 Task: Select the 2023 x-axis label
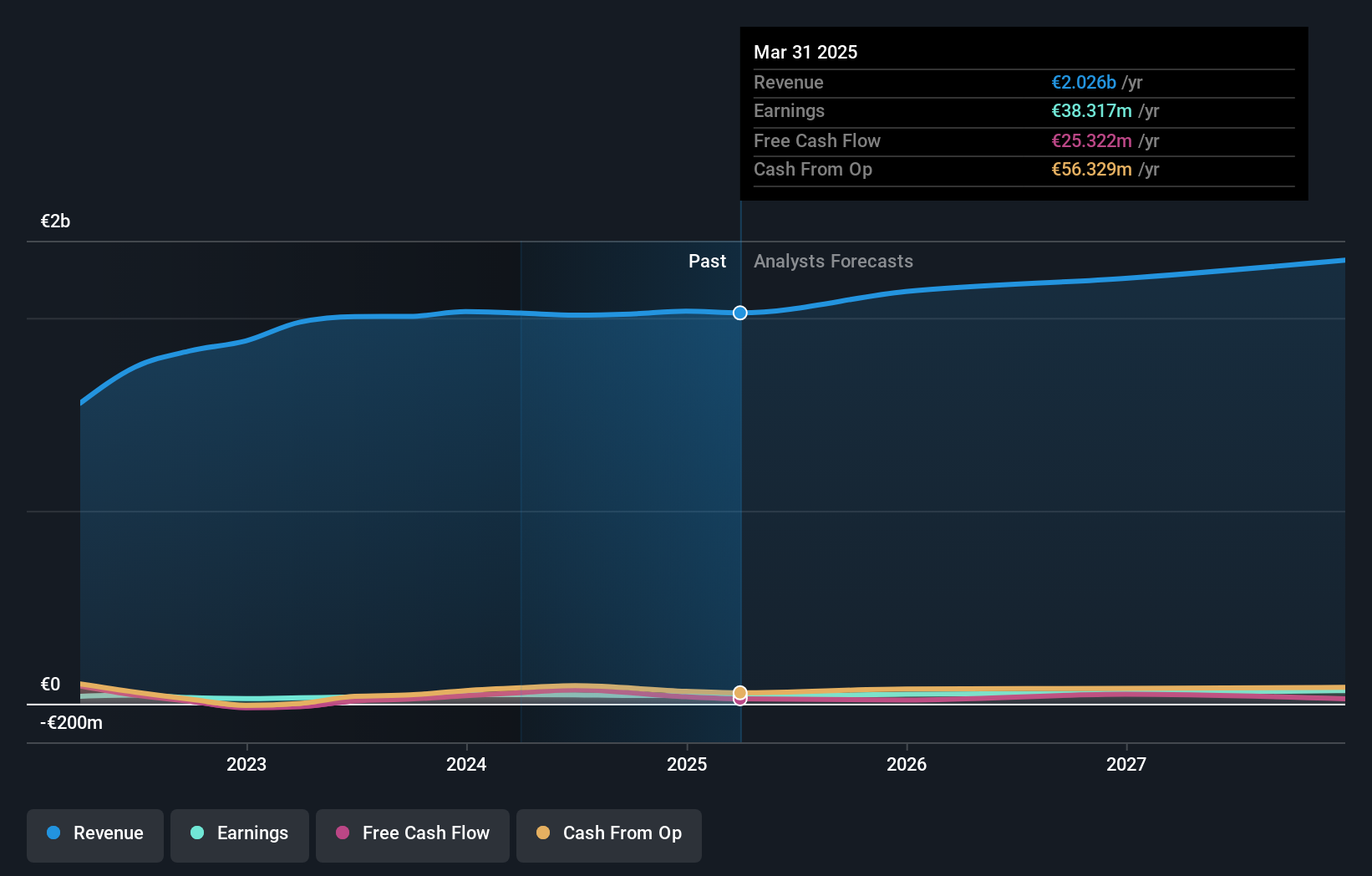[246, 764]
